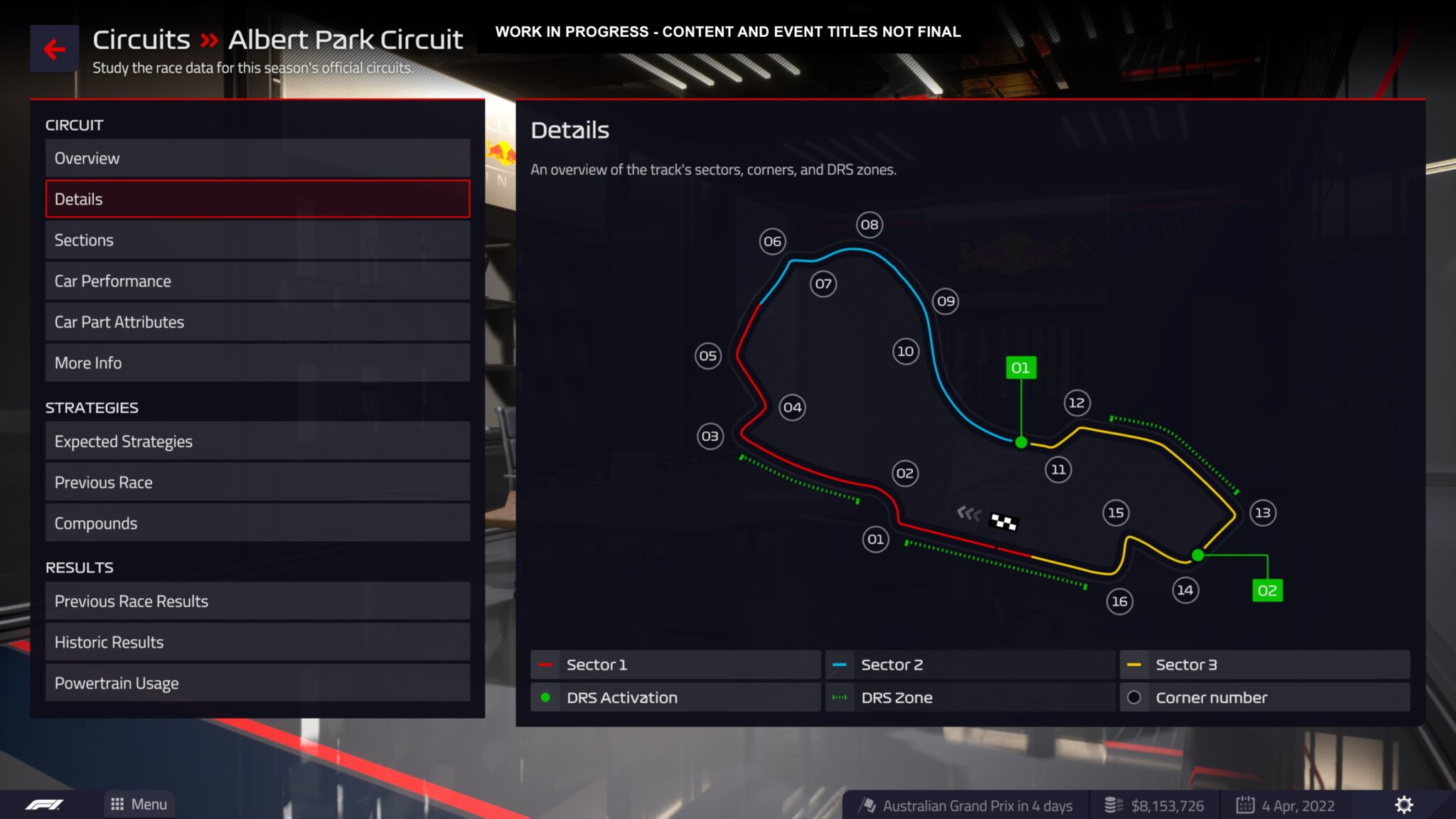Click the Historic Results link
The width and height of the screenshot is (1456, 819).
109,641
